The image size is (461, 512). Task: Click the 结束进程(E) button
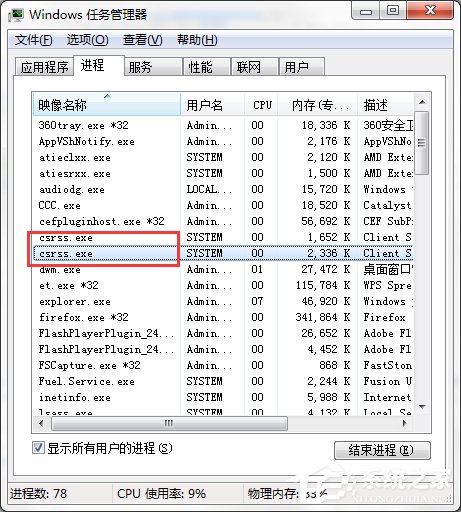382,450
